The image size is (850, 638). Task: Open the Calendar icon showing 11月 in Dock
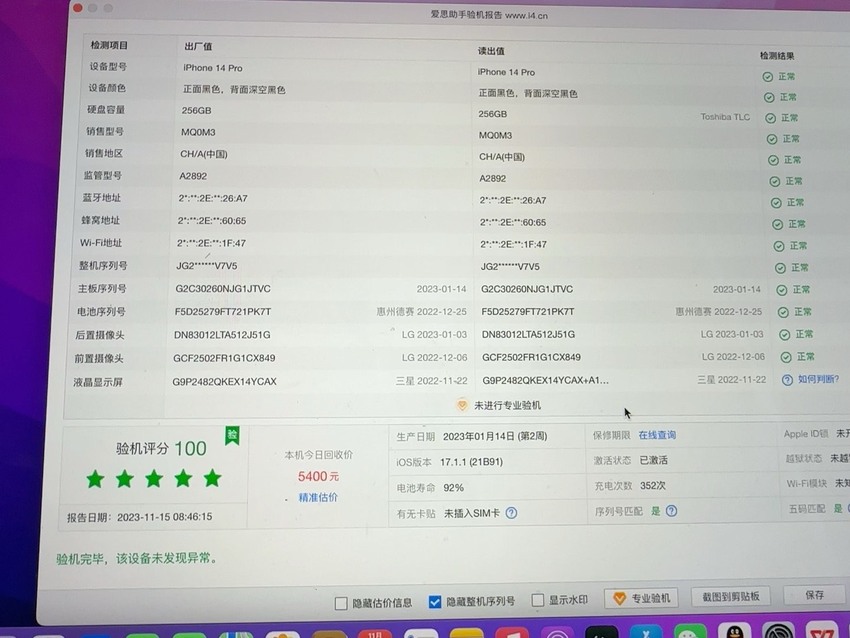(x=375, y=634)
